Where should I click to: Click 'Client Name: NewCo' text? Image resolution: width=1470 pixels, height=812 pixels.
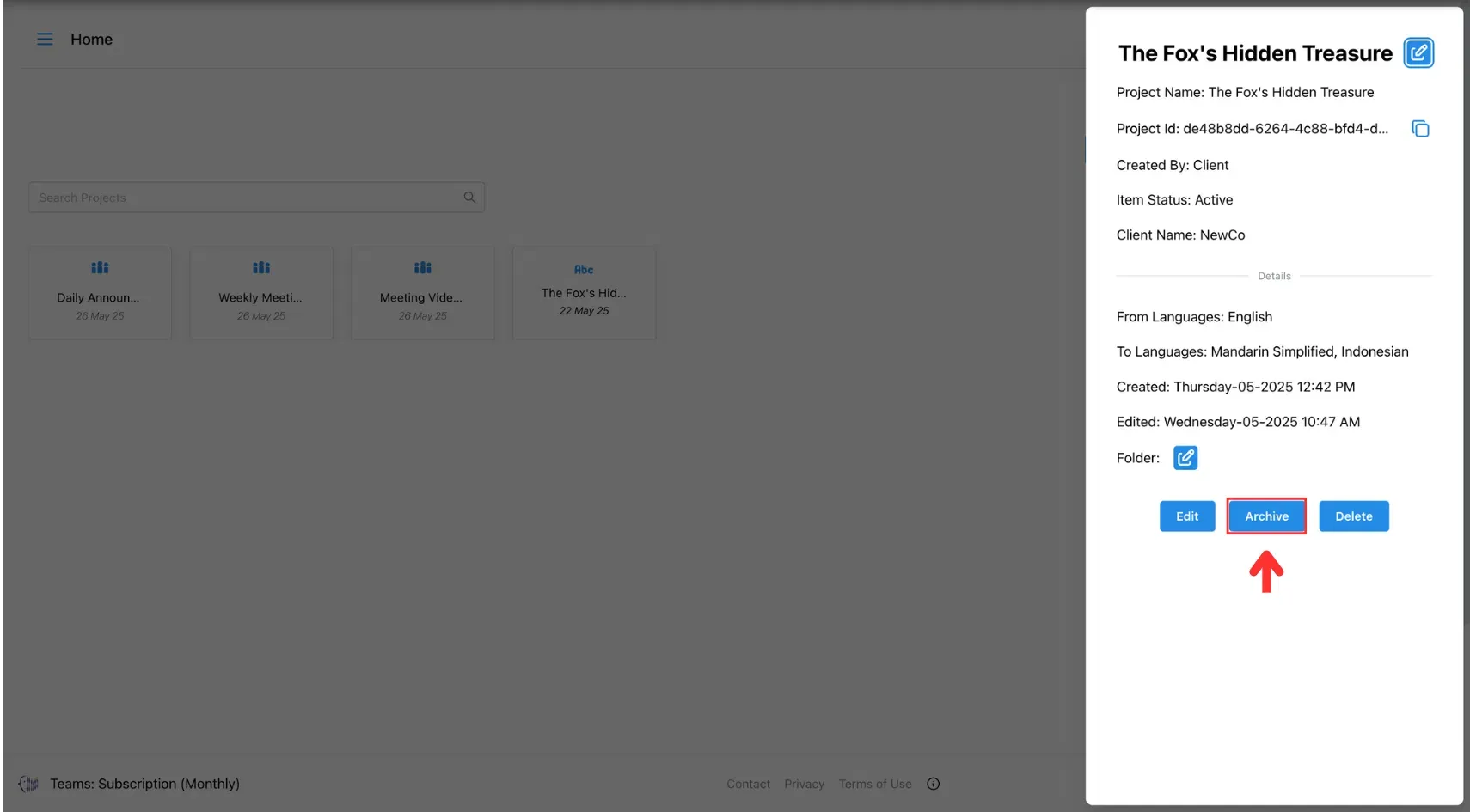1180,235
